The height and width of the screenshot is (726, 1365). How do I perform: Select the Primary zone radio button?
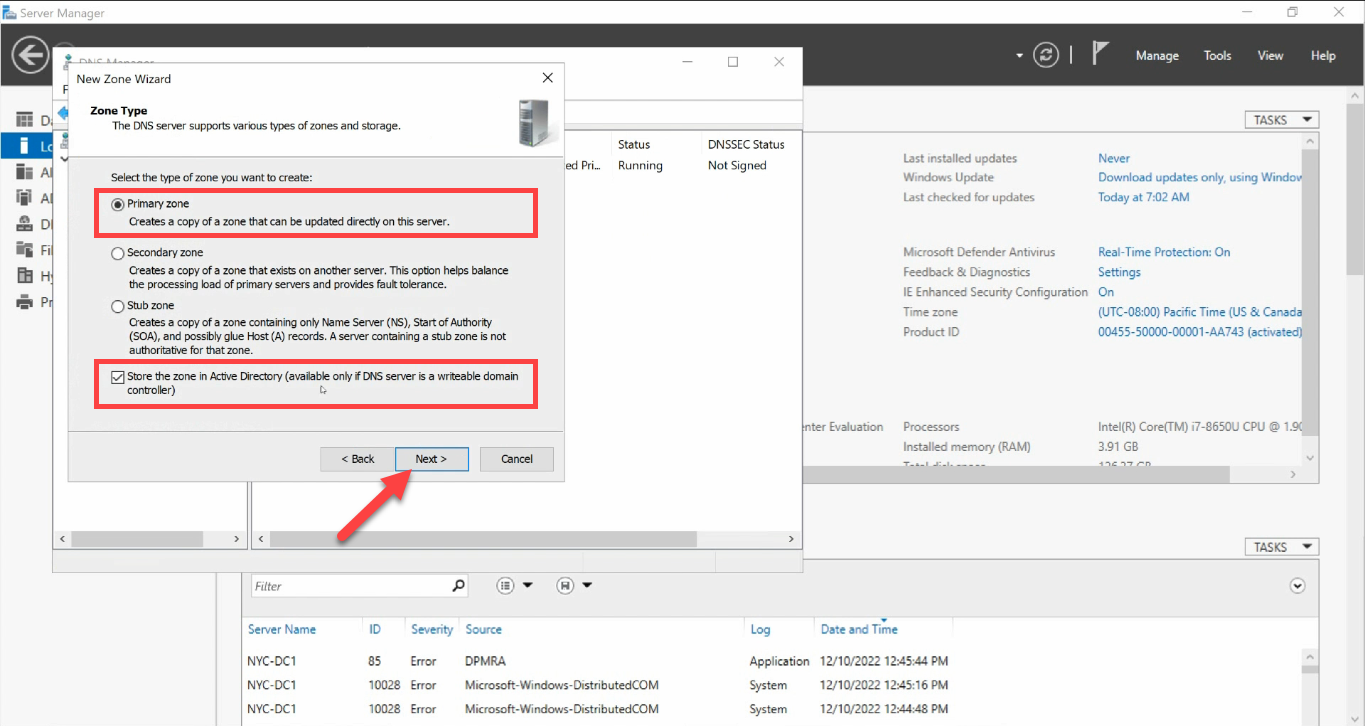(x=118, y=205)
